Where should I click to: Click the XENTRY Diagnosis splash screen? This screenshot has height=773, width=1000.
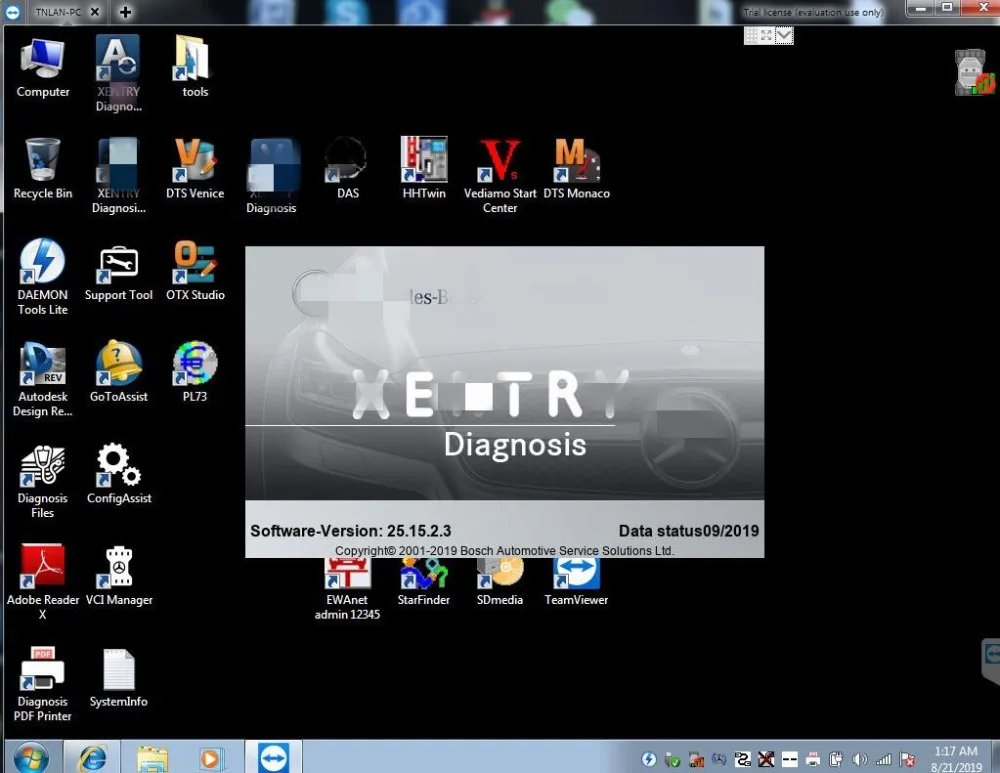[x=504, y=402]
